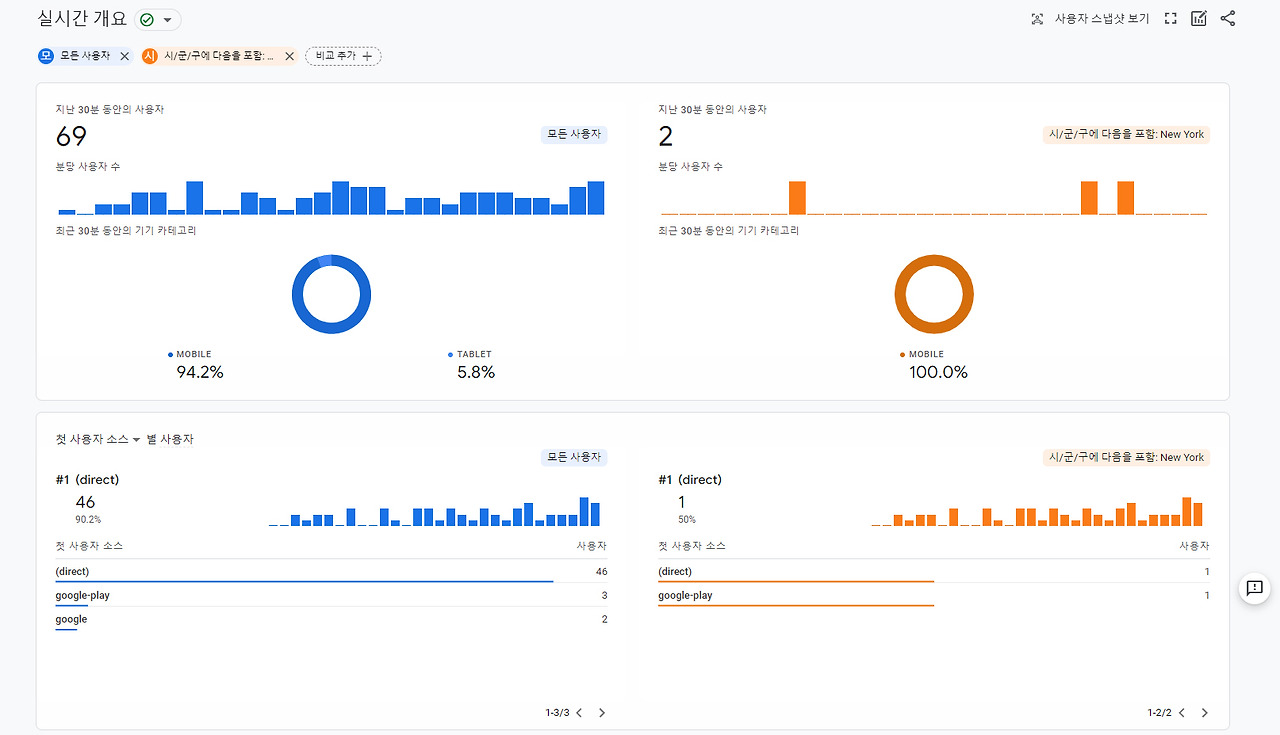The width and height of the screenshot is (1280, 735).
Task: Select the '모든 사용자' comparison chip
Action: [x=76, y=56]
